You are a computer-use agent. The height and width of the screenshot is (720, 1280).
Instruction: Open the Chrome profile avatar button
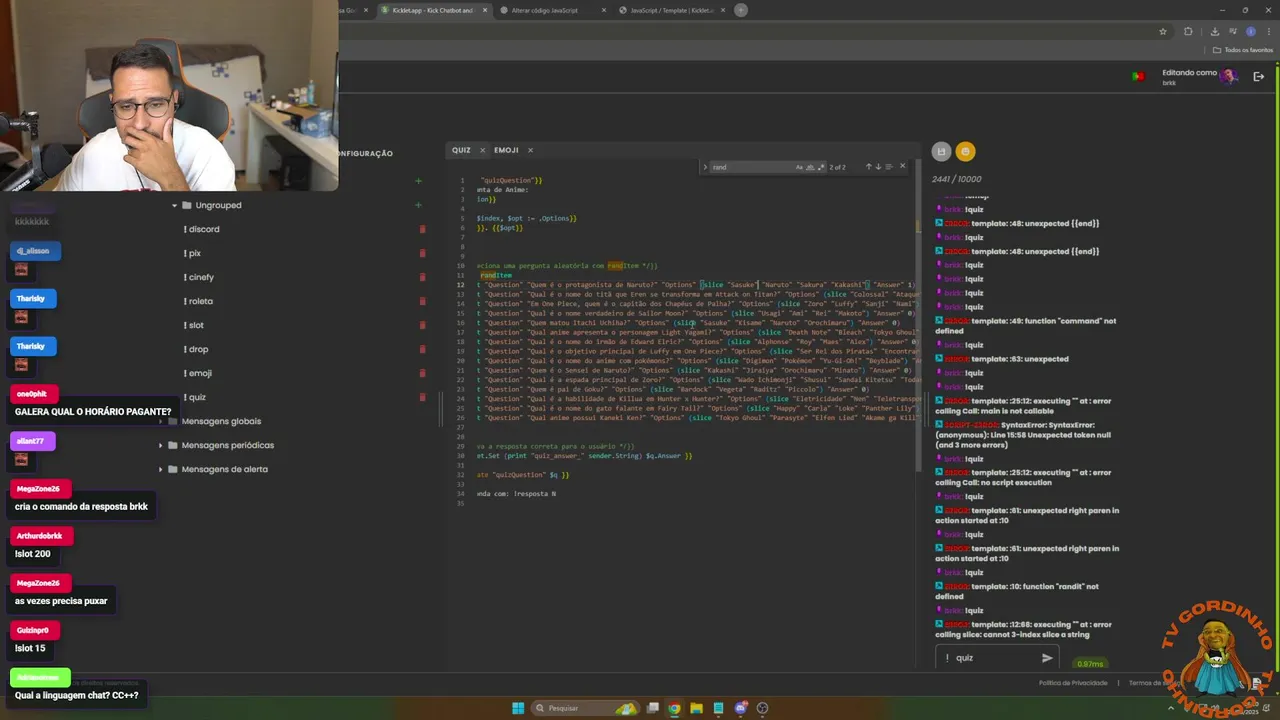[x=1250, y=31]
